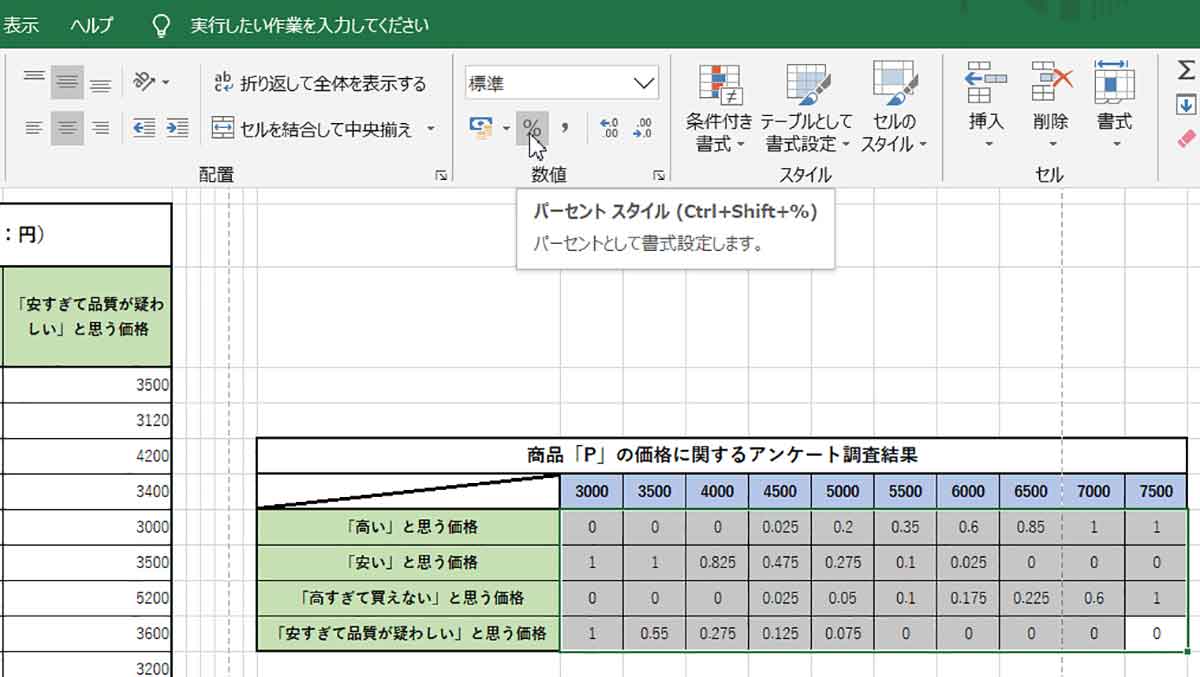The width and height of the screenshot is (1200, 677).
Task: Open the merge cells dropdown arrow
Action: pos(430,127)
